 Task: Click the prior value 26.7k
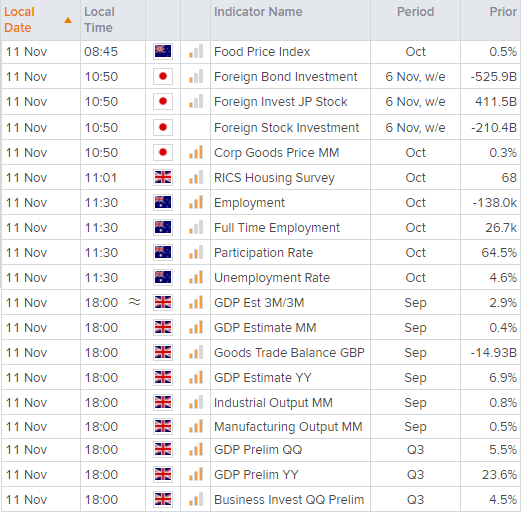[x=501, y=228]
